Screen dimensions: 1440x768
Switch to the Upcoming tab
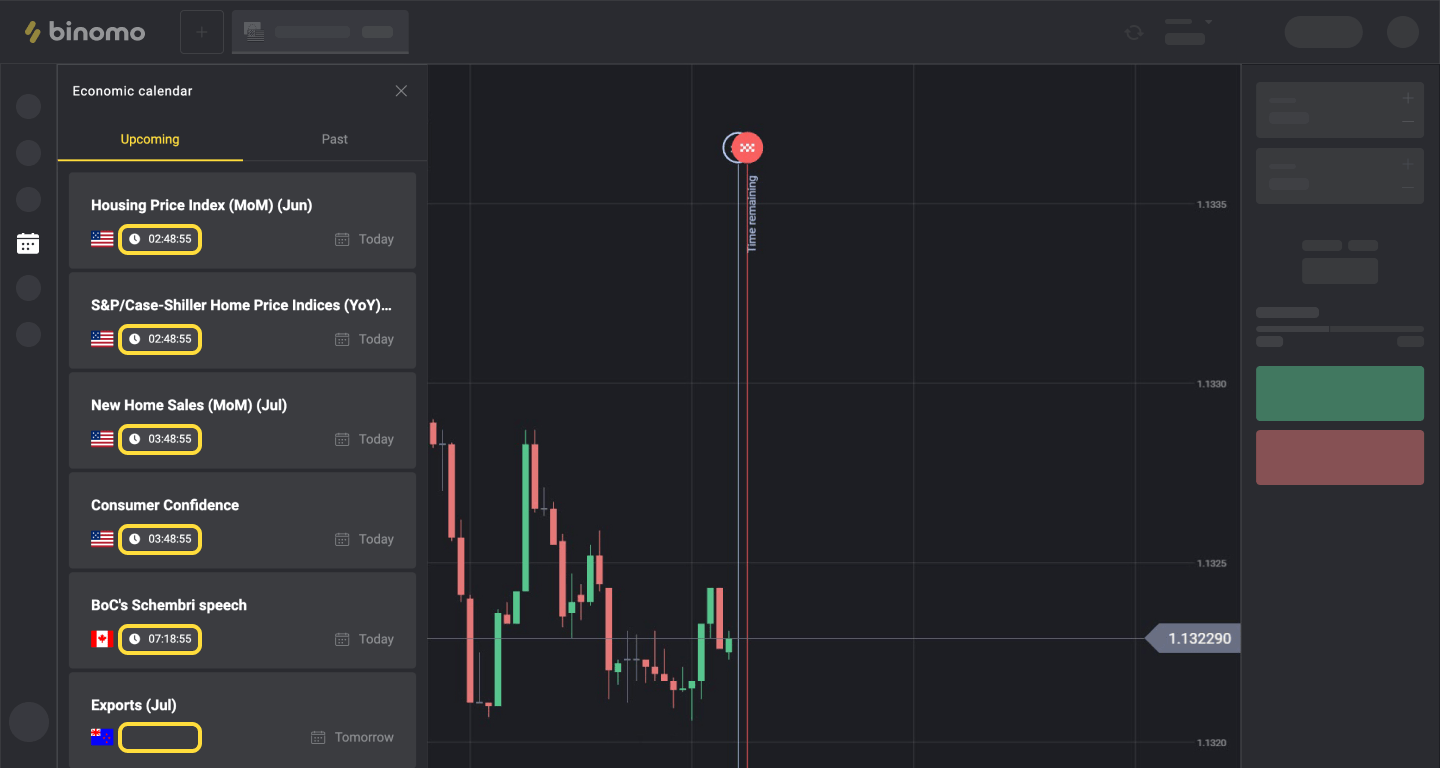(150, 139)
